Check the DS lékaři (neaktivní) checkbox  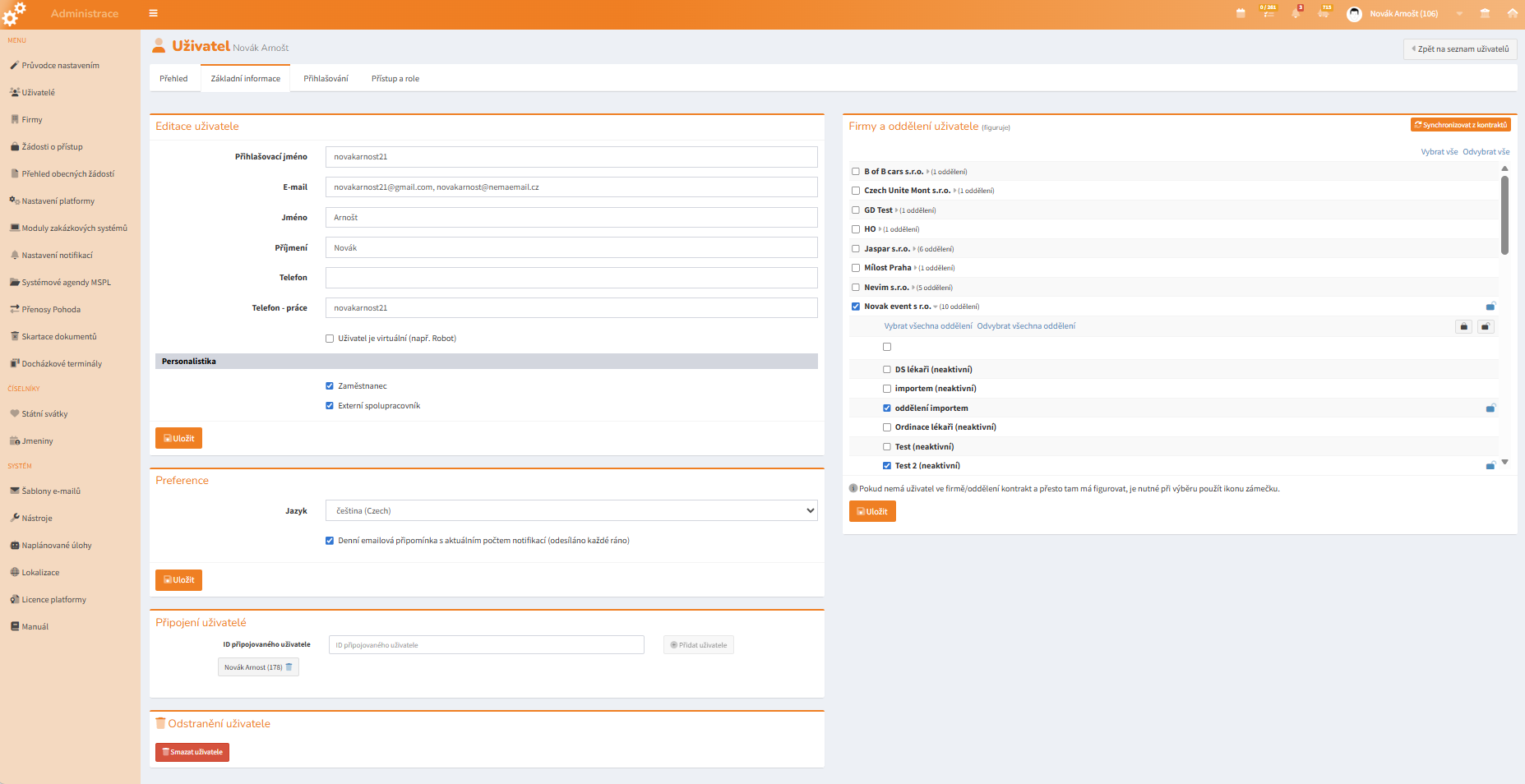pos(887,370)
